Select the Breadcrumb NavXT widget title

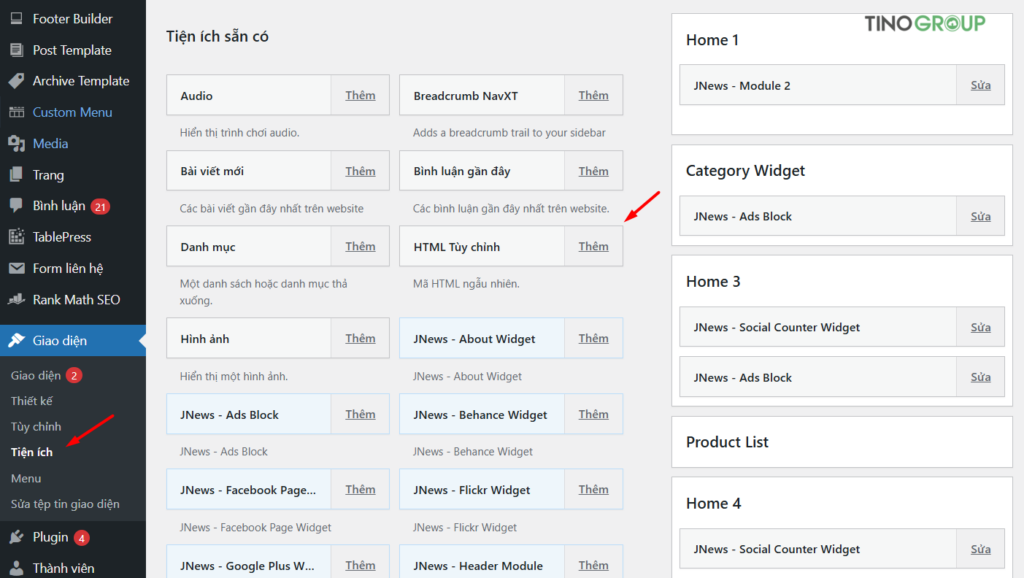tap(466, 96)
